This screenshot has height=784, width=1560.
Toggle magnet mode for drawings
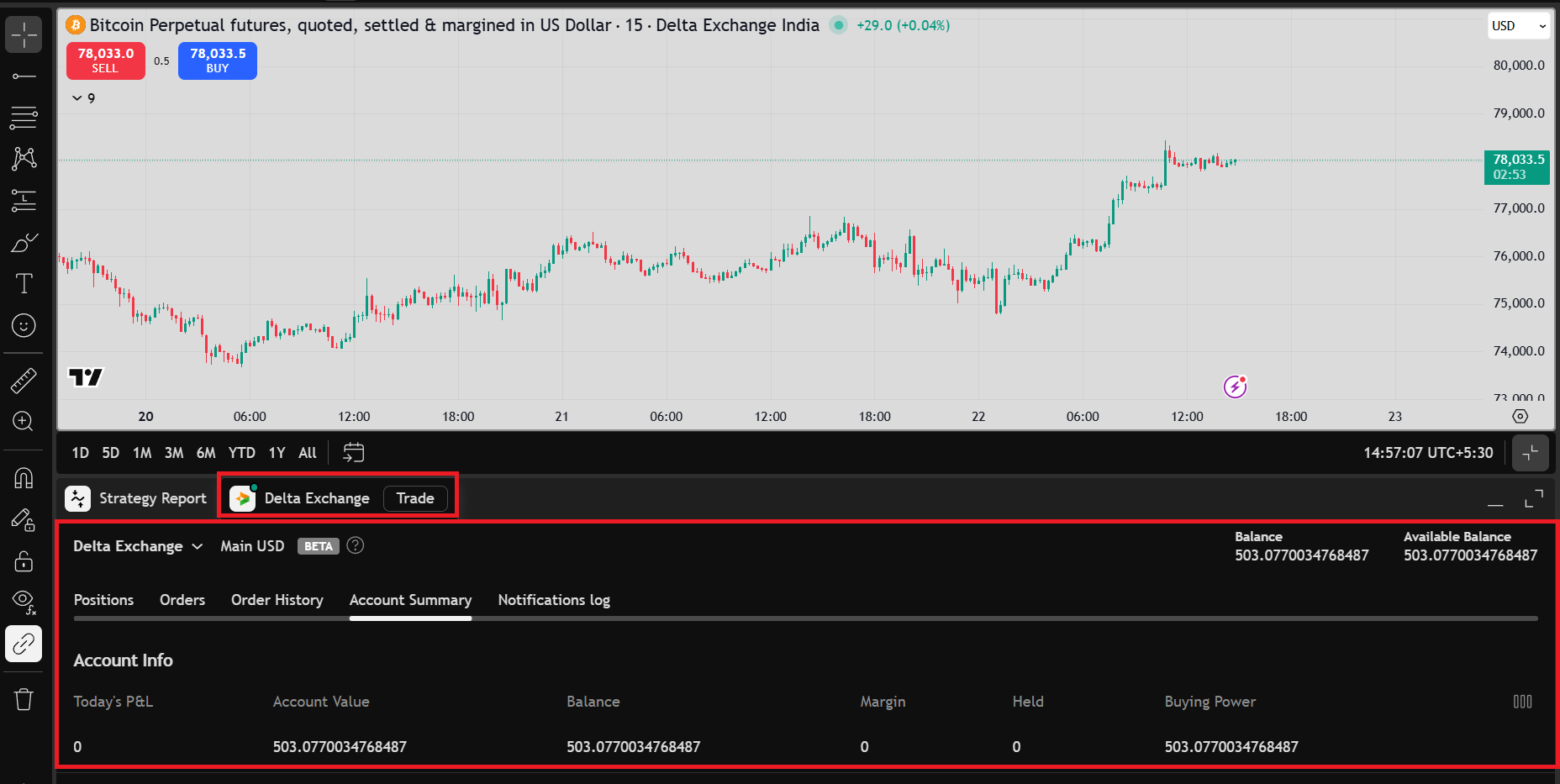(24, 478)
